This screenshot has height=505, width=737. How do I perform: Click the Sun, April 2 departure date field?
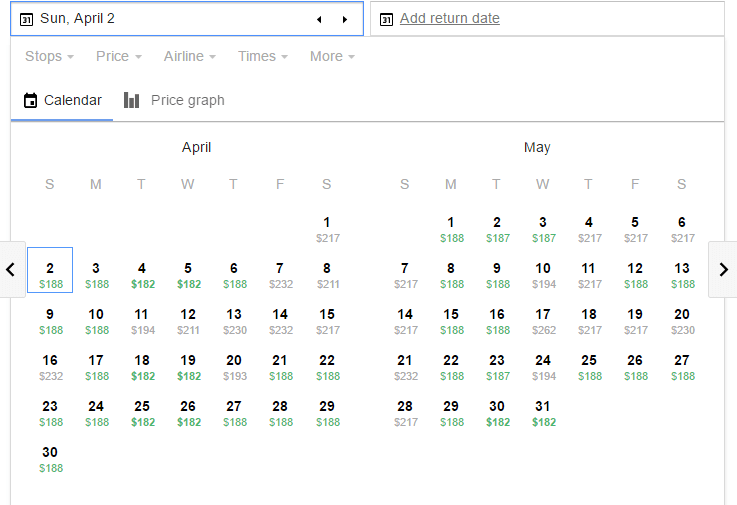point(160,19)
